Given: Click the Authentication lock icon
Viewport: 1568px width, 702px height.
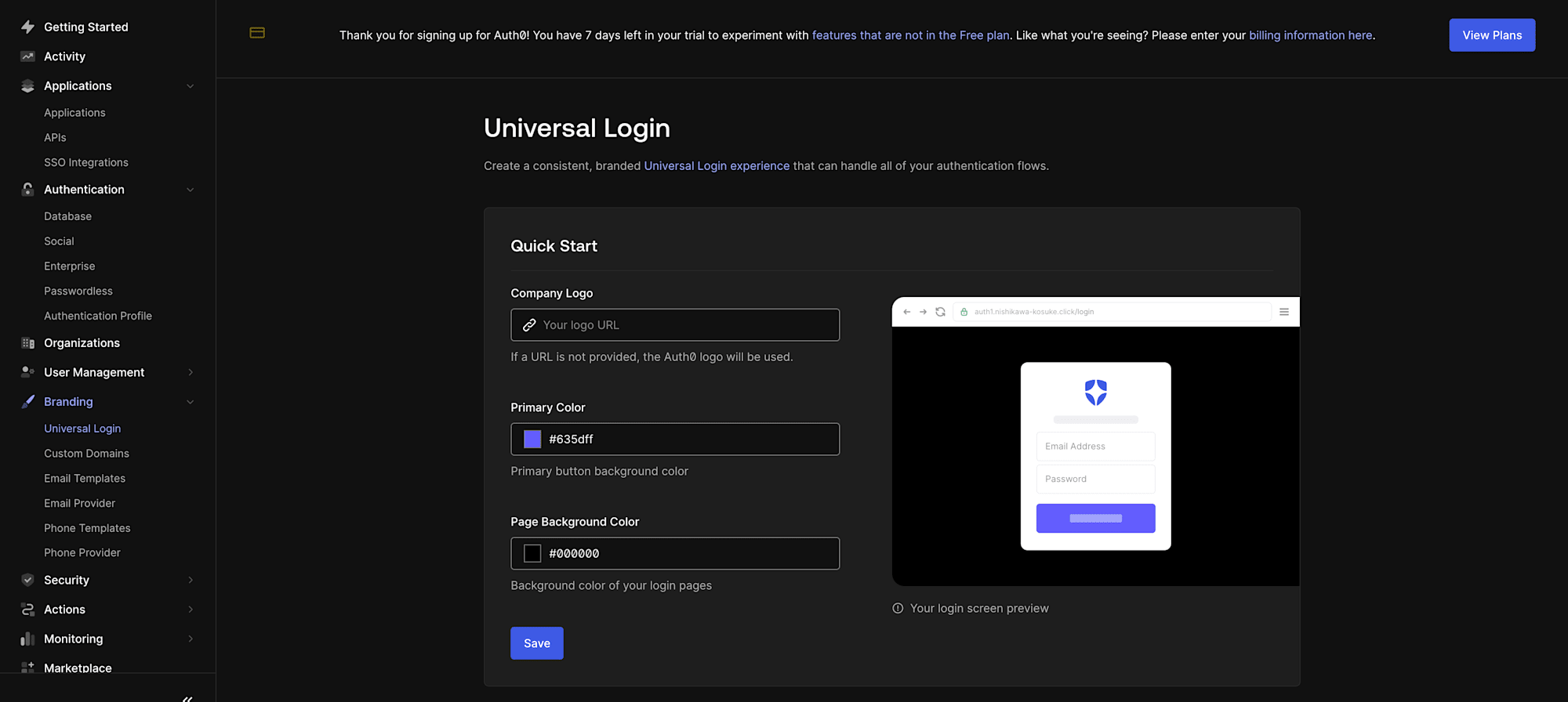Looking at the screenshot, I should pos(28,189).
